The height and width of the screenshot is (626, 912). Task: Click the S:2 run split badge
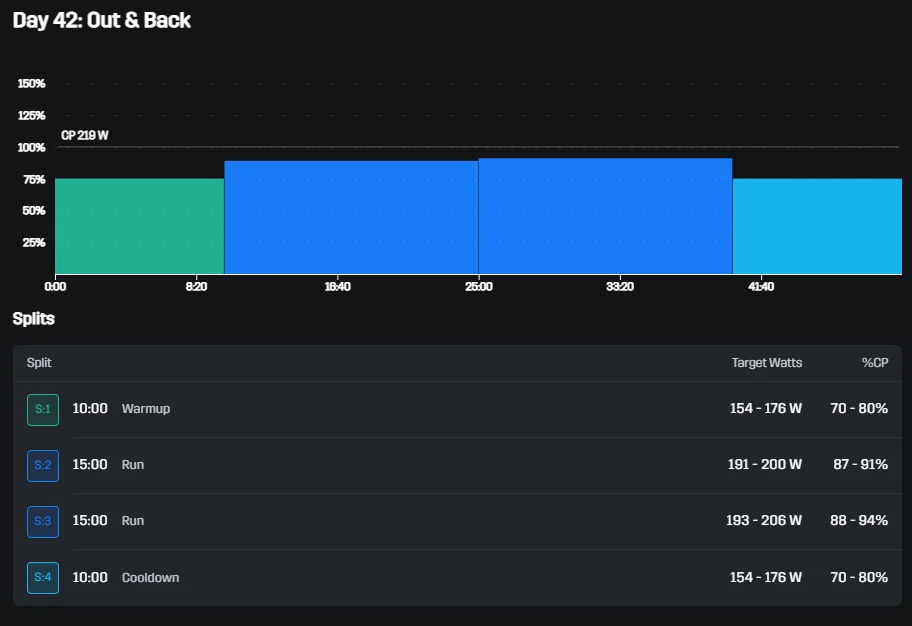coord(43,465)
